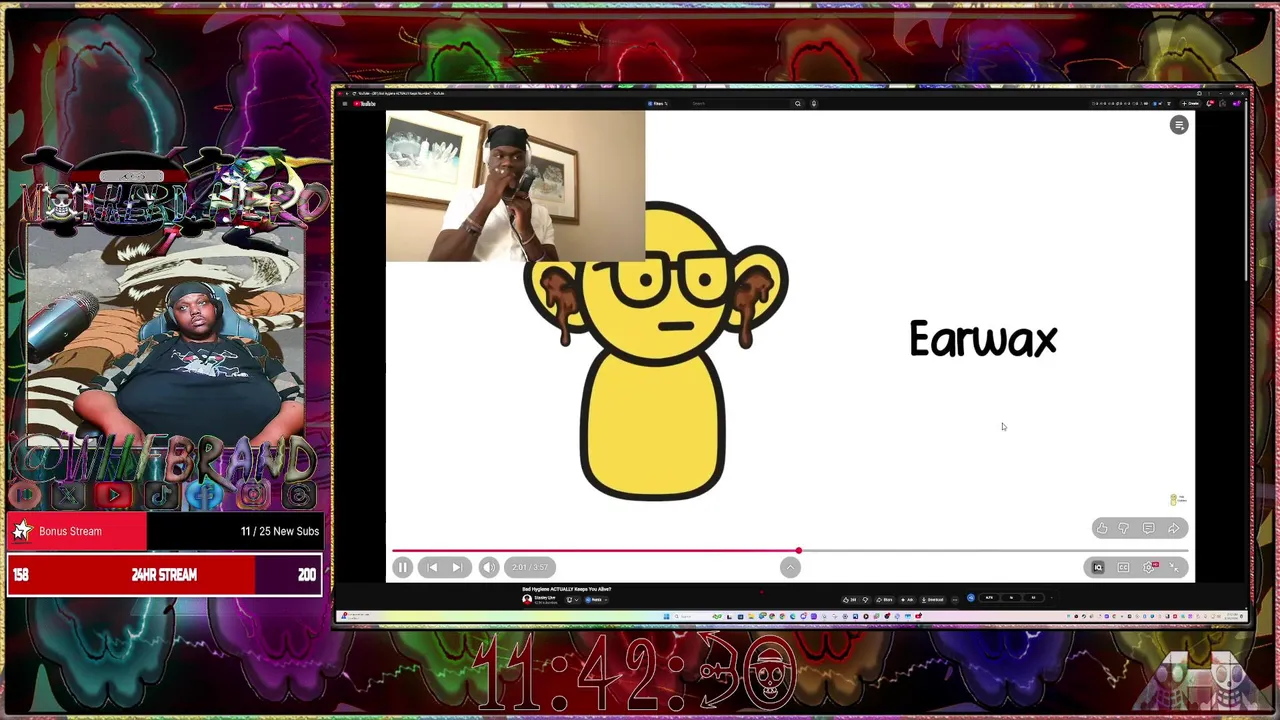
Task: Click the Facebook social icon in overlay
Action: click(x=206, y=494)
